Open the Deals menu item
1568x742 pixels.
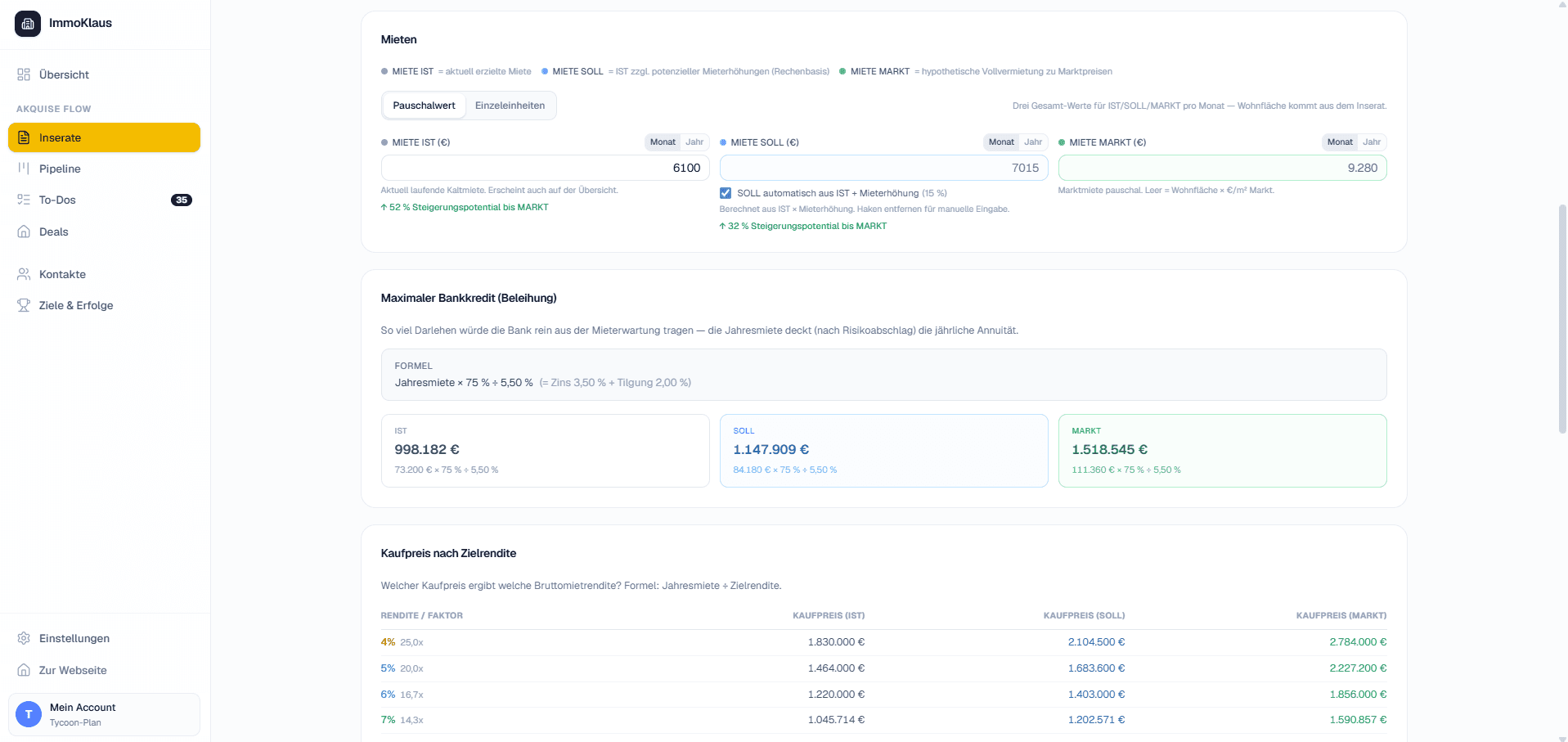pyautogui.click(x=104, y=232)
